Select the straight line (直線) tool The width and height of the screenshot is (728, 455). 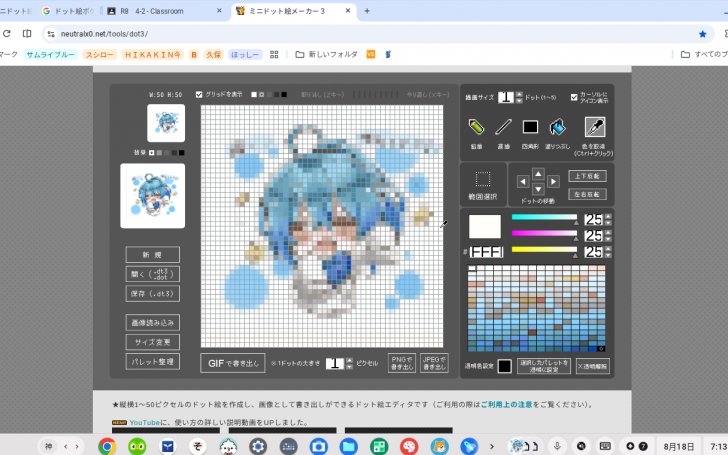[x=503, y=127]
